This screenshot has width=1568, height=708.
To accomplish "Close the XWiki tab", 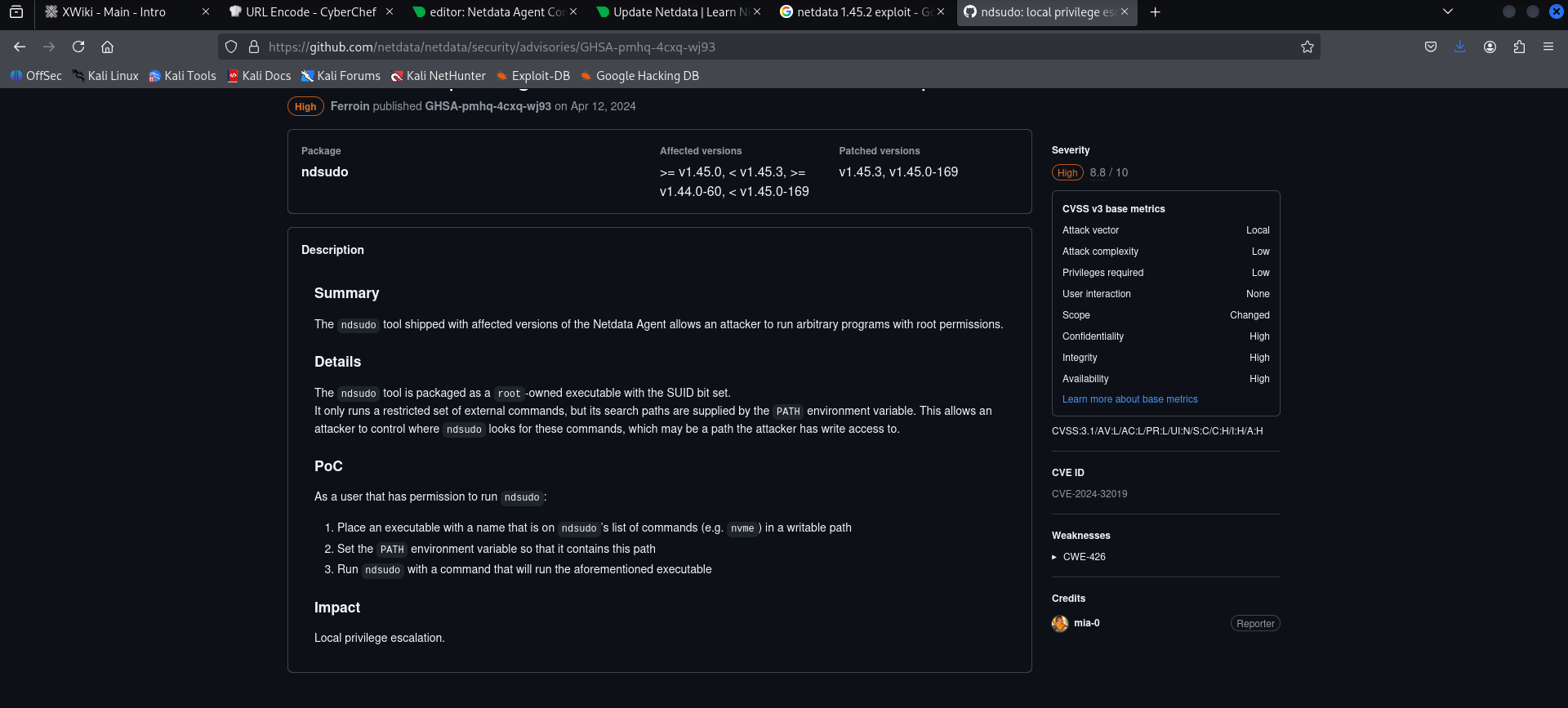I will 206,11.
